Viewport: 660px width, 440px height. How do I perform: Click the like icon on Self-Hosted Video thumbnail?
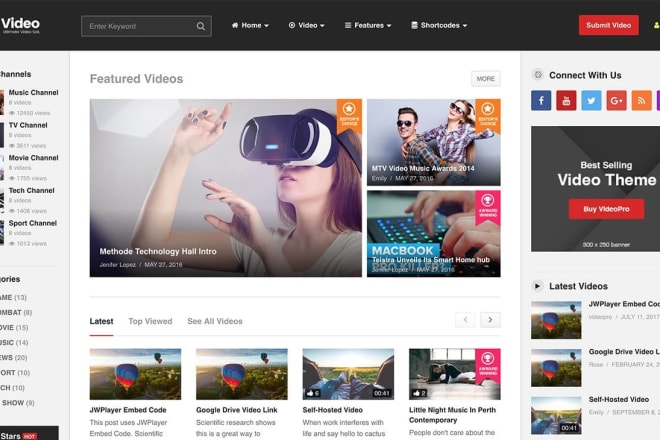tap(310, 393)
